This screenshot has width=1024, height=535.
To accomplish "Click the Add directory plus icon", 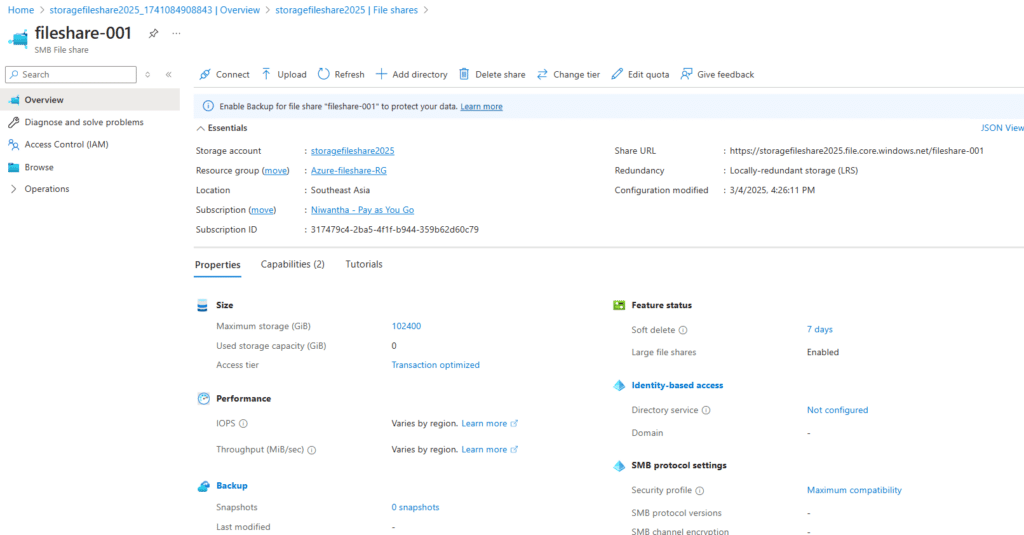I will (381, 74).
